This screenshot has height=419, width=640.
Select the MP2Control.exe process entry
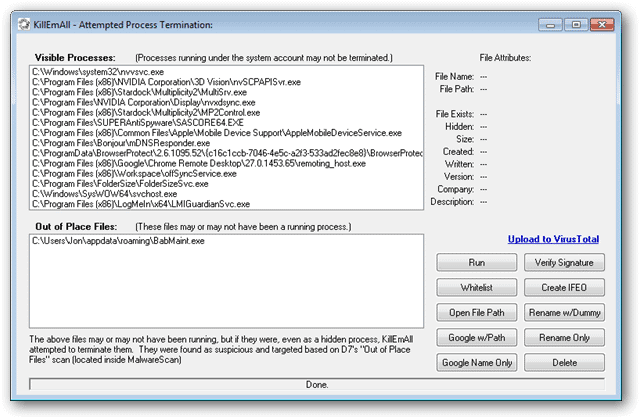click(x=227, y=113)
